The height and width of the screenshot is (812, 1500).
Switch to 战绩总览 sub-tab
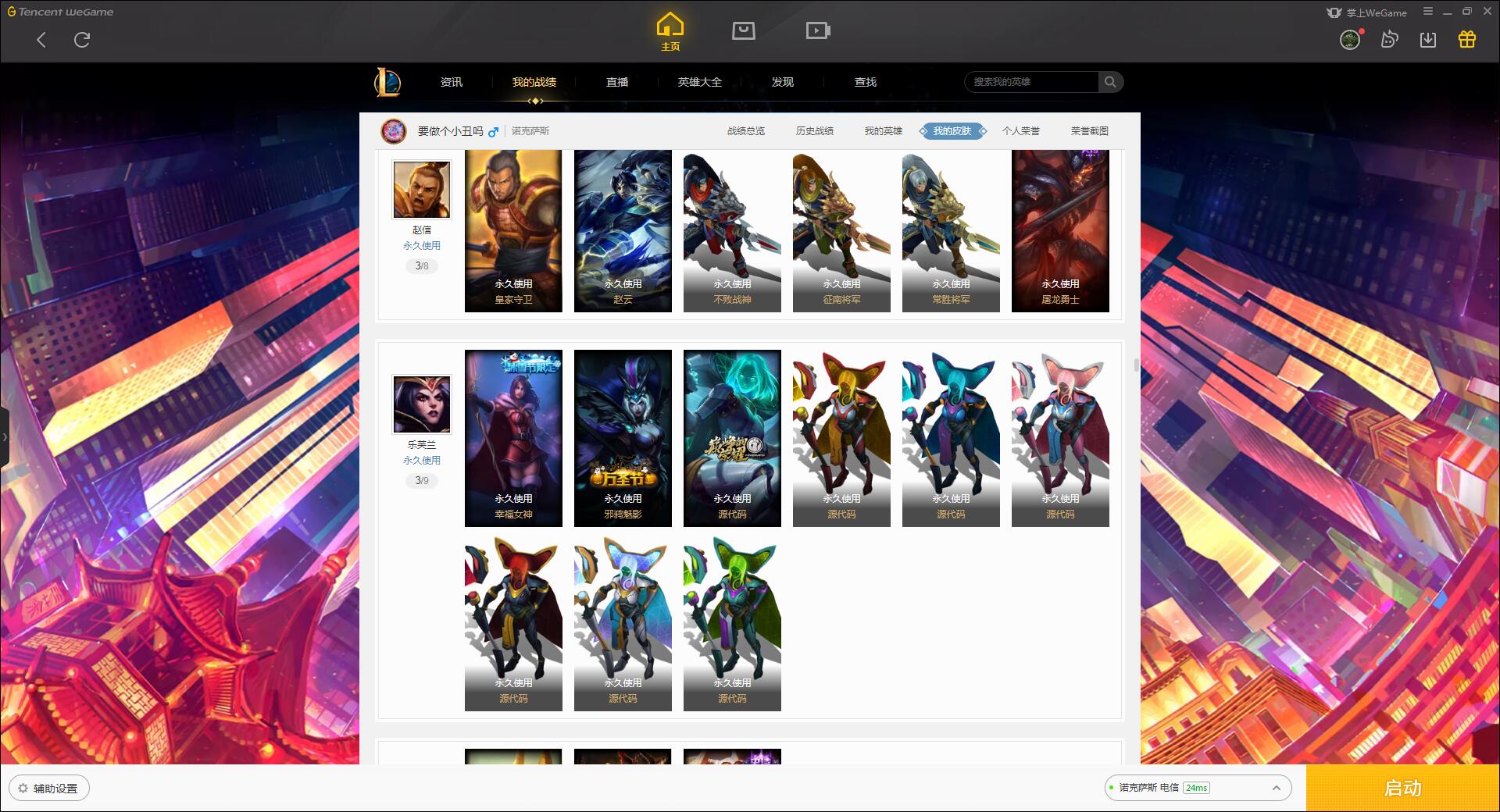coord(746,131)
